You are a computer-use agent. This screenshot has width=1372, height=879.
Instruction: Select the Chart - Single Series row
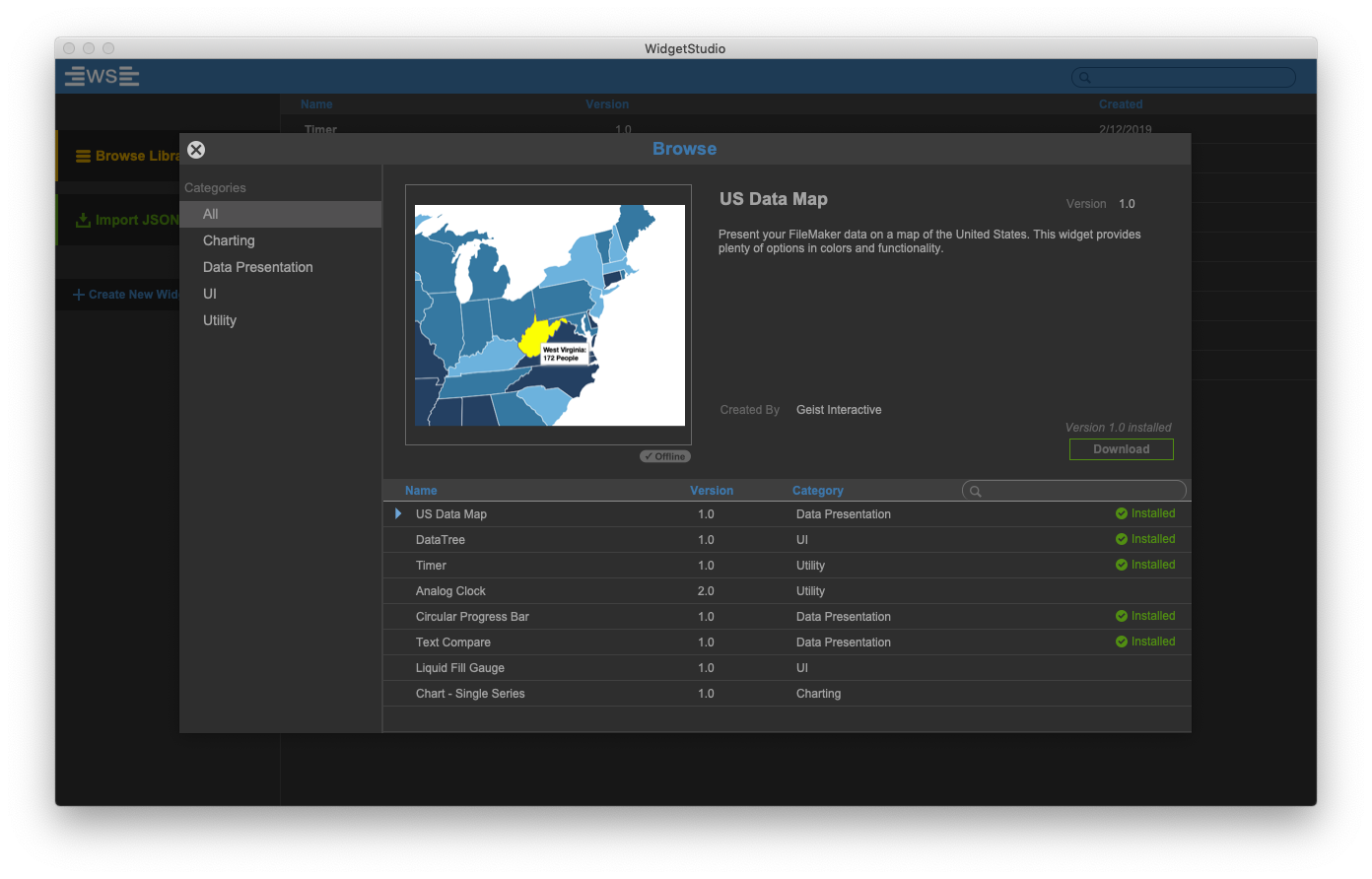787,694
